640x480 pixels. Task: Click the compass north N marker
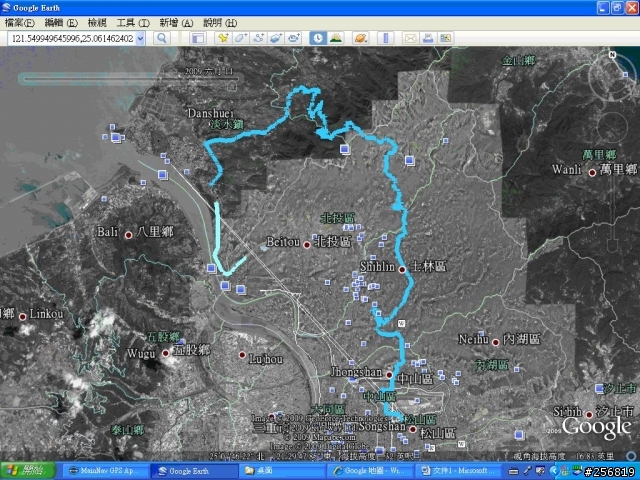[612, 55]
